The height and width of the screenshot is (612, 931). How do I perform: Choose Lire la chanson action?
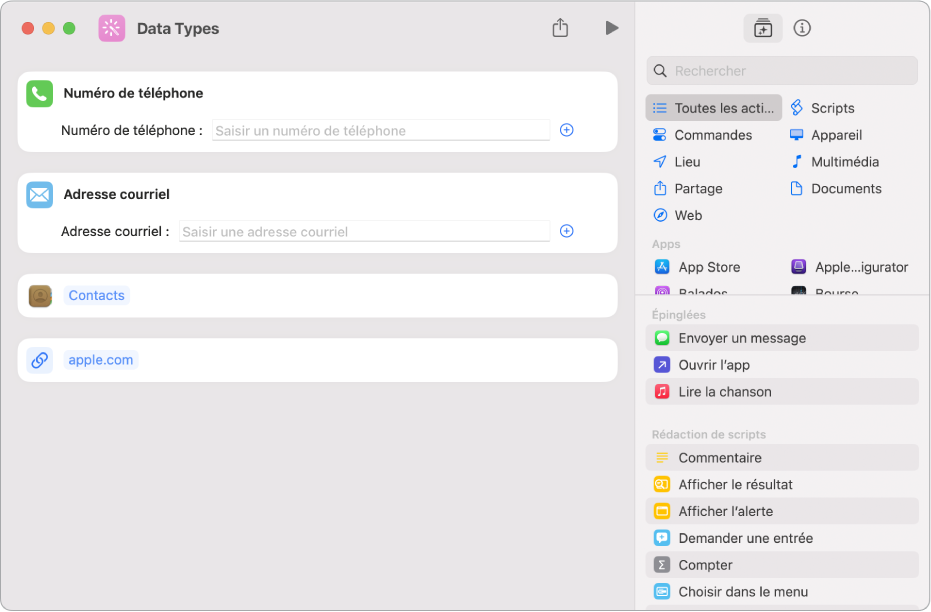(x=782, y=392)
